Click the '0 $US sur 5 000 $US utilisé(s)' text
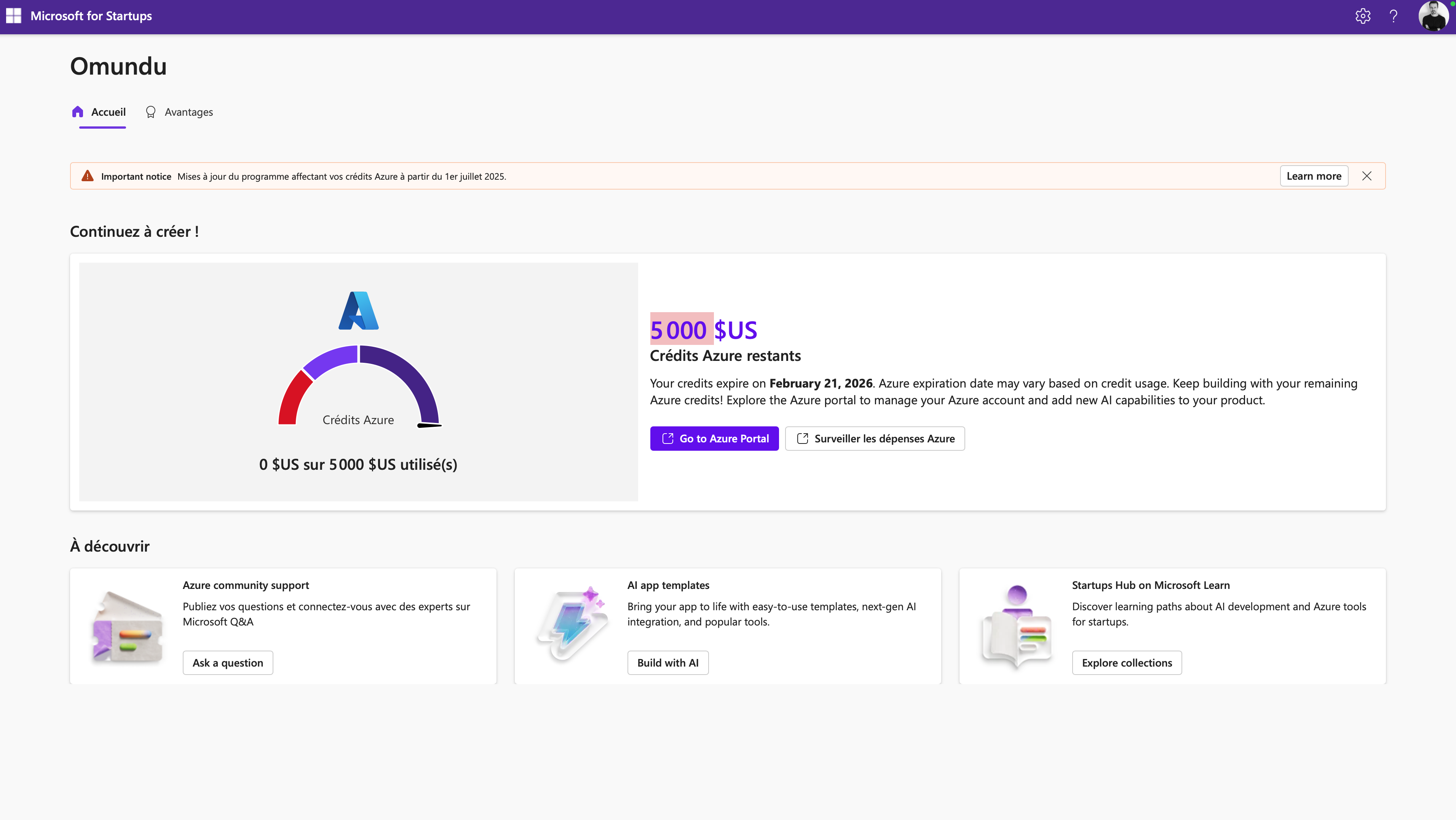 pos(358,464)
